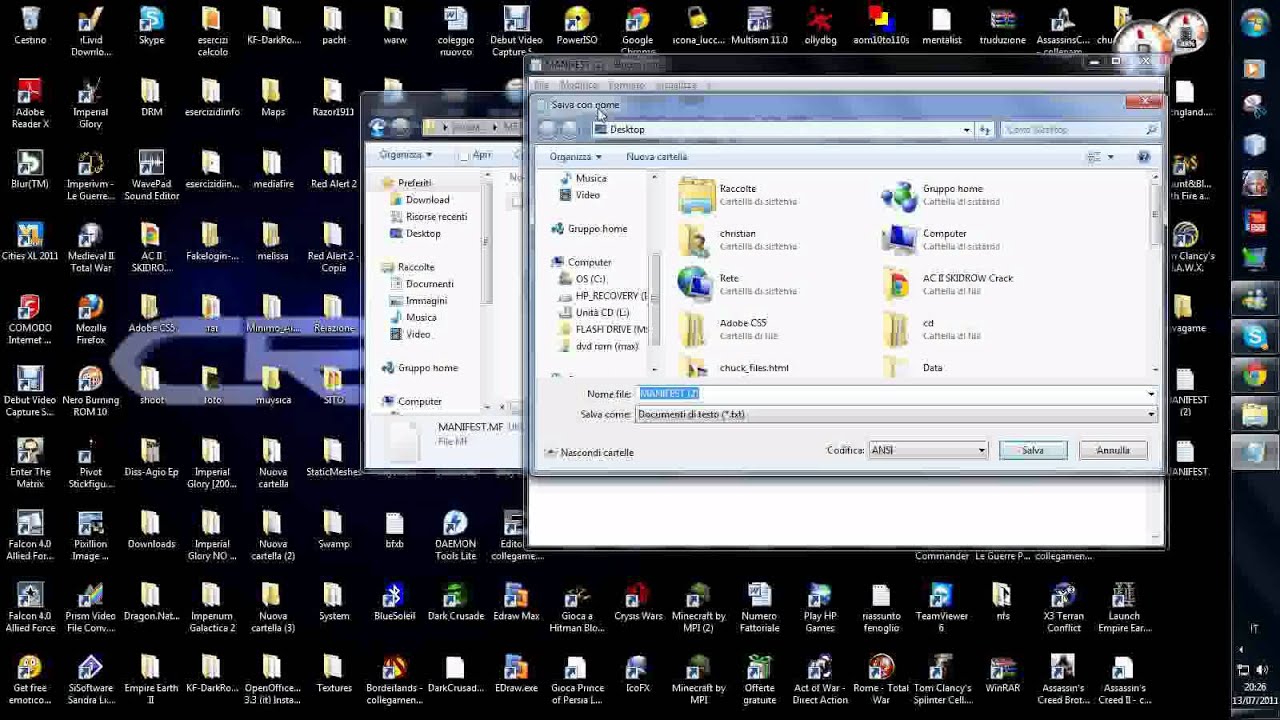Click the Back arrow in Salva con nome dialog

coord(547,129)
